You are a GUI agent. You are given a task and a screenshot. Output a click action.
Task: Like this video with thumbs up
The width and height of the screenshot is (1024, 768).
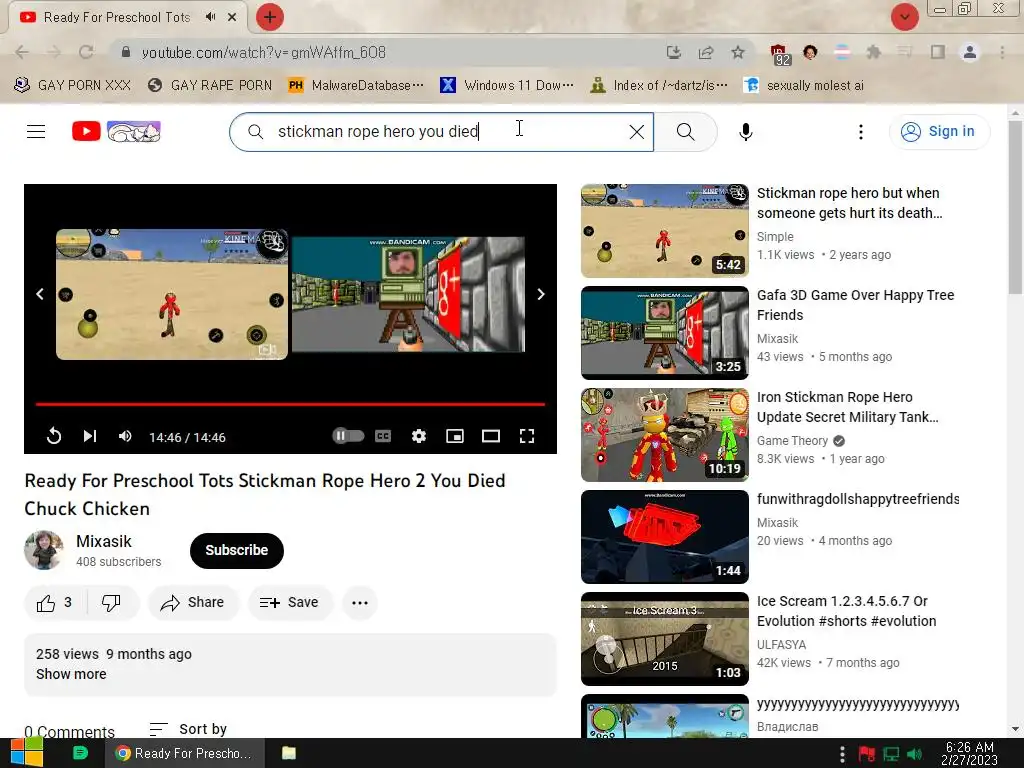coord(54,603)
